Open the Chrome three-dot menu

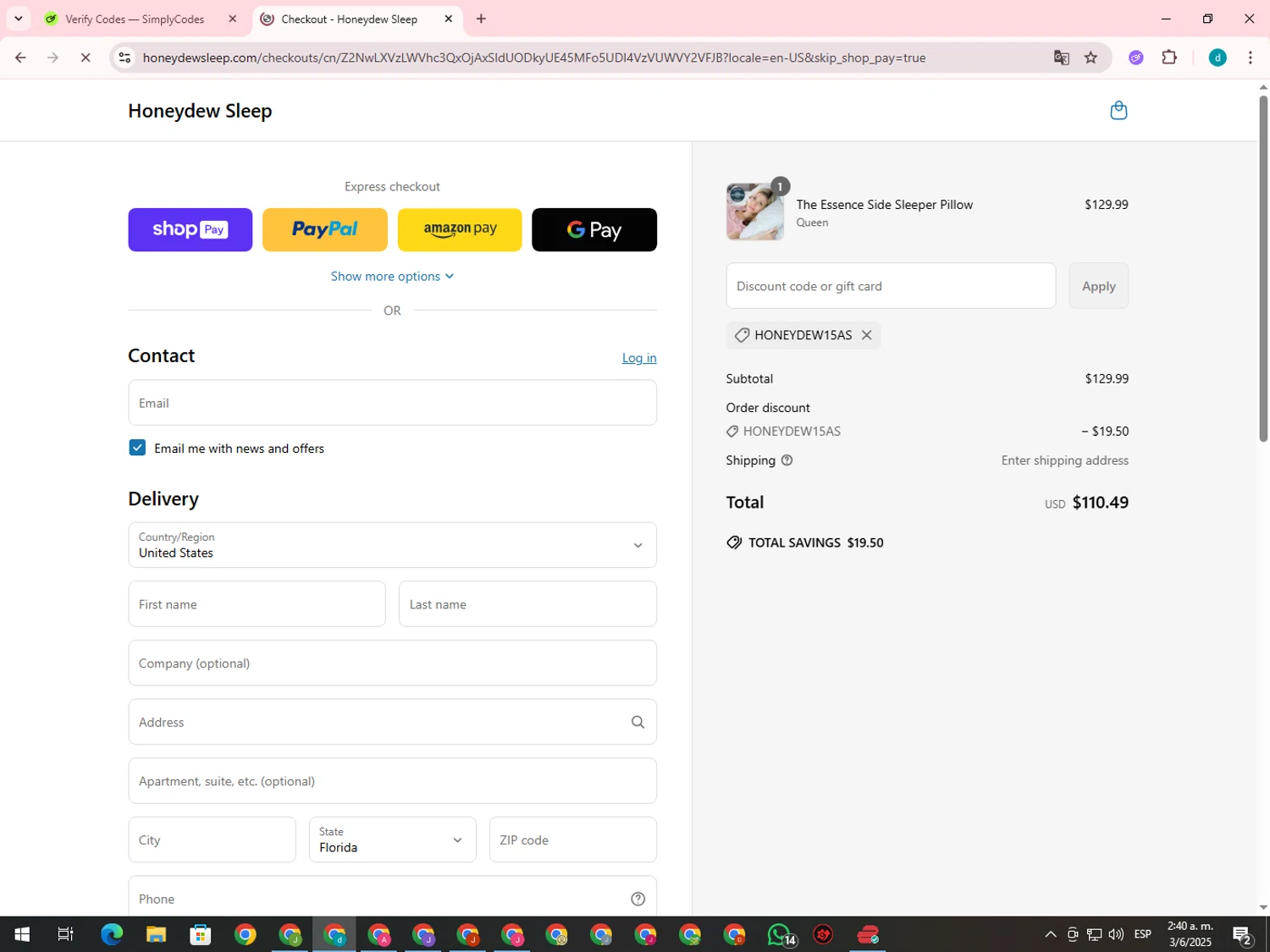click(1250, 58)
